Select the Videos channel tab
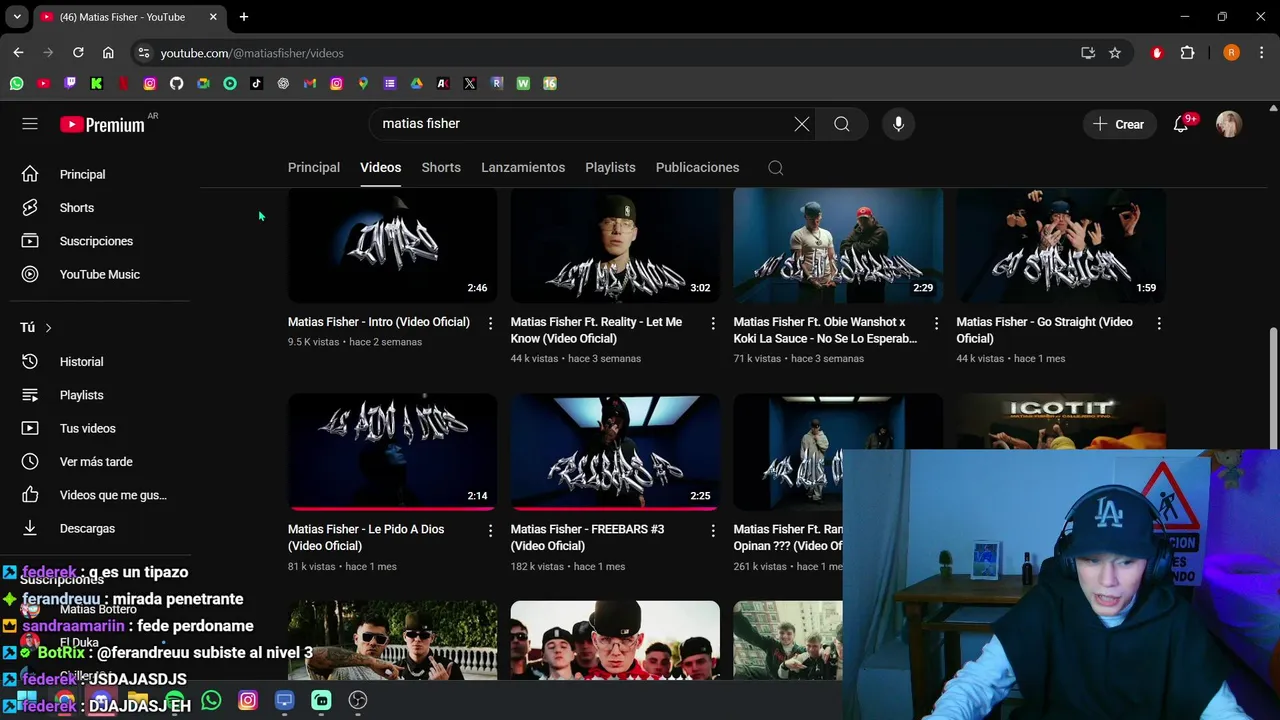 (380, 168)
